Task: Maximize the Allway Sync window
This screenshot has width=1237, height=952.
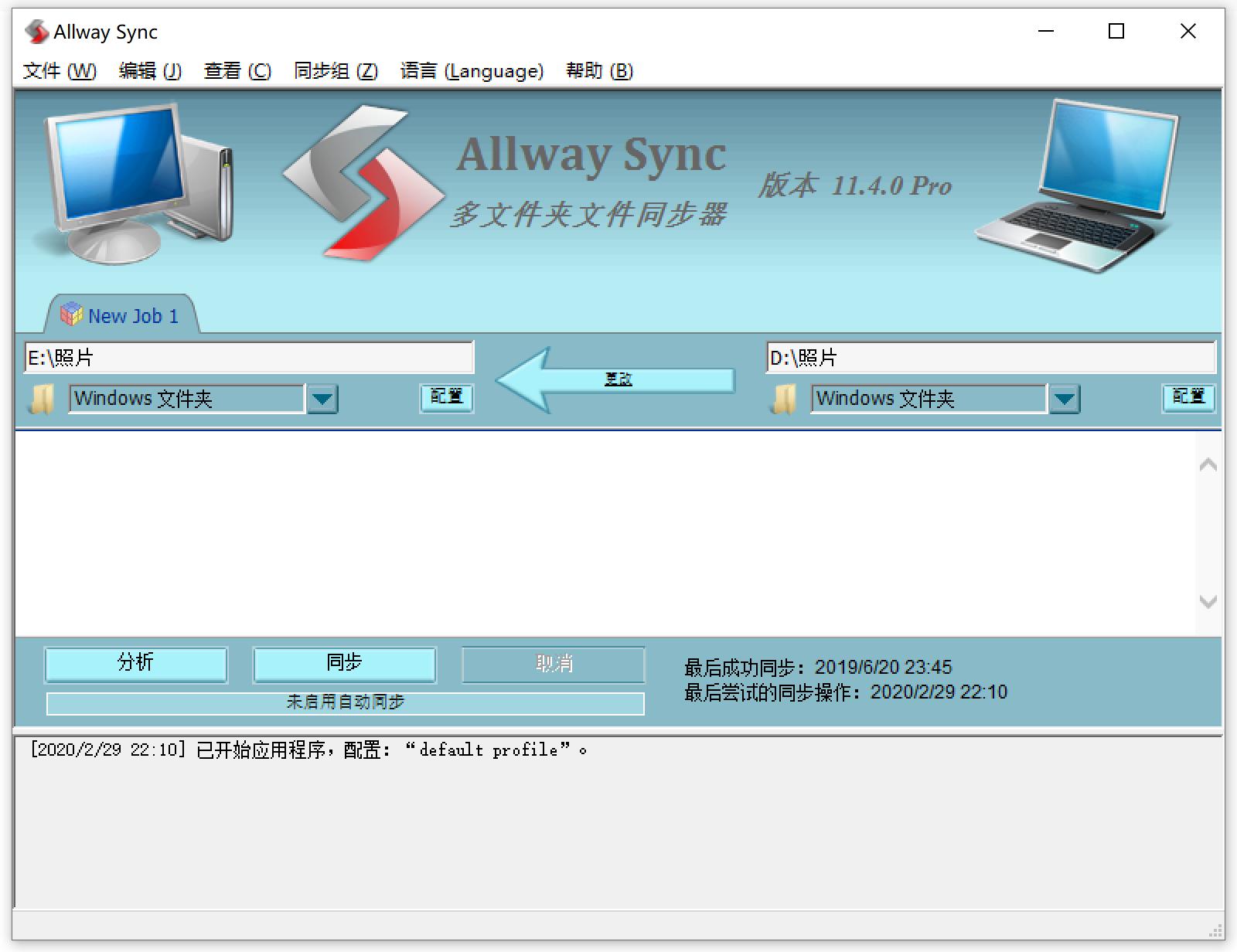Action: click(x=1116, y=32)
